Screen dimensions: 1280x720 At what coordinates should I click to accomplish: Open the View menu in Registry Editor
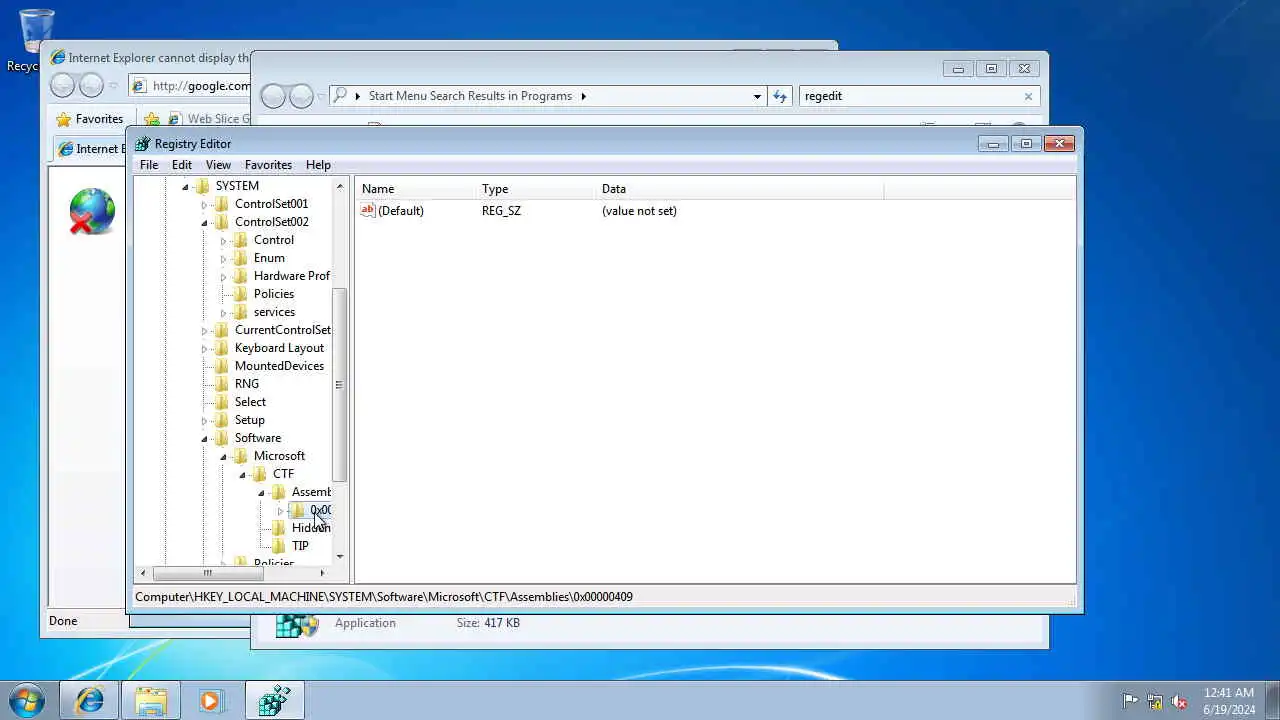coord(218,165)
